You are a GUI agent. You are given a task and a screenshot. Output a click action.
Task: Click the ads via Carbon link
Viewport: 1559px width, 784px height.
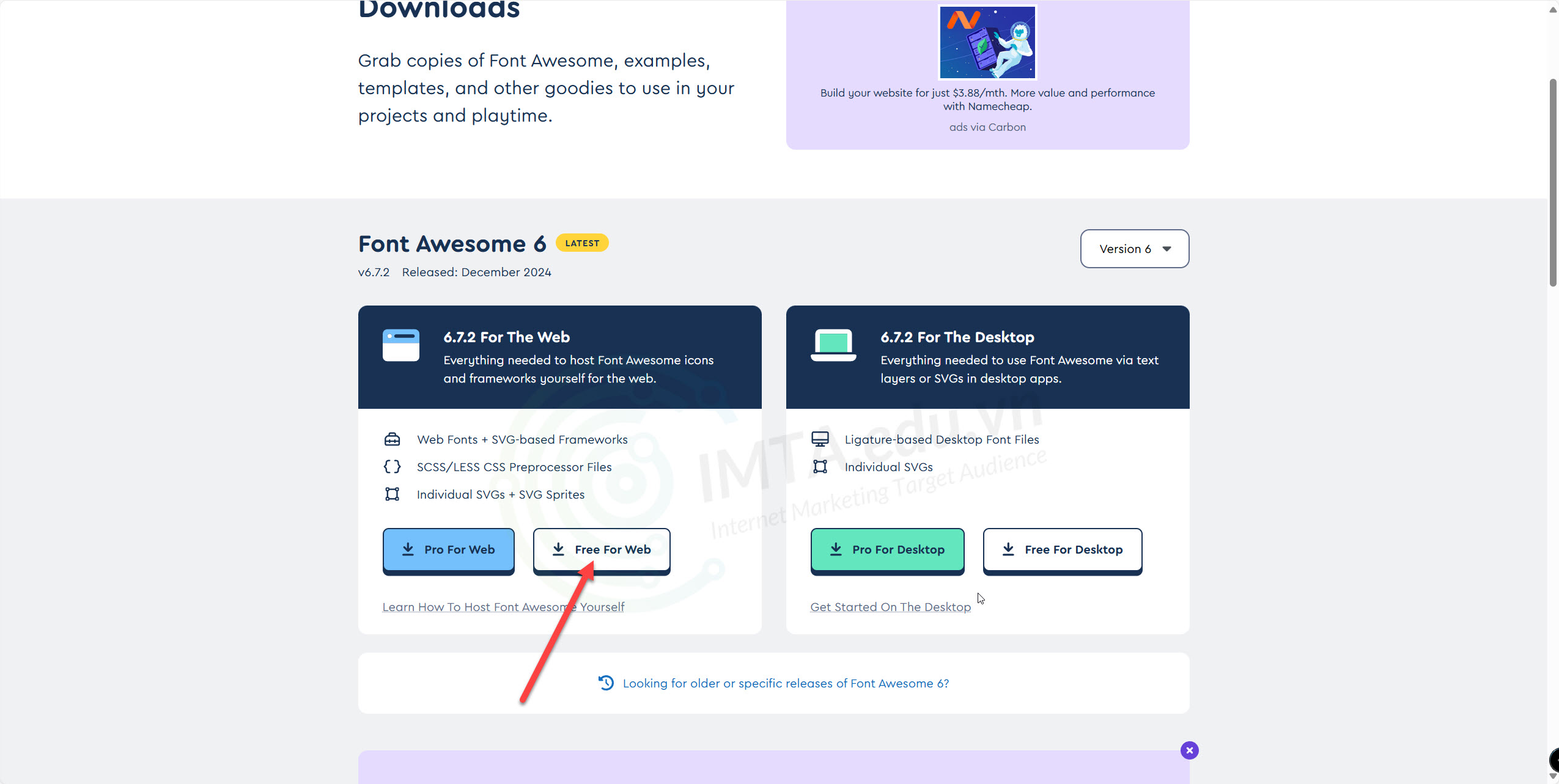987,127
